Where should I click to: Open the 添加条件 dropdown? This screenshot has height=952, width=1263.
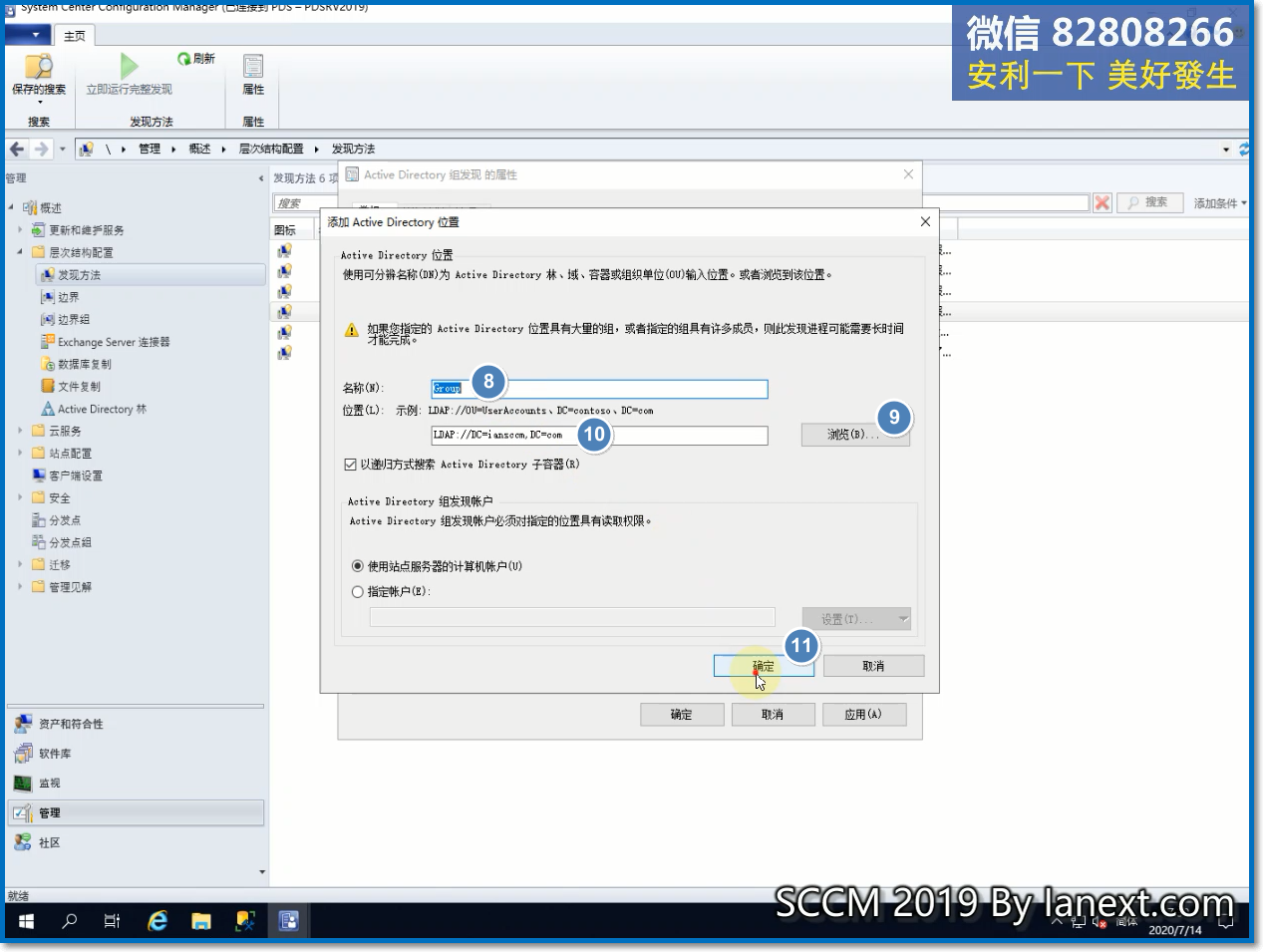(x=1219, y=203)
